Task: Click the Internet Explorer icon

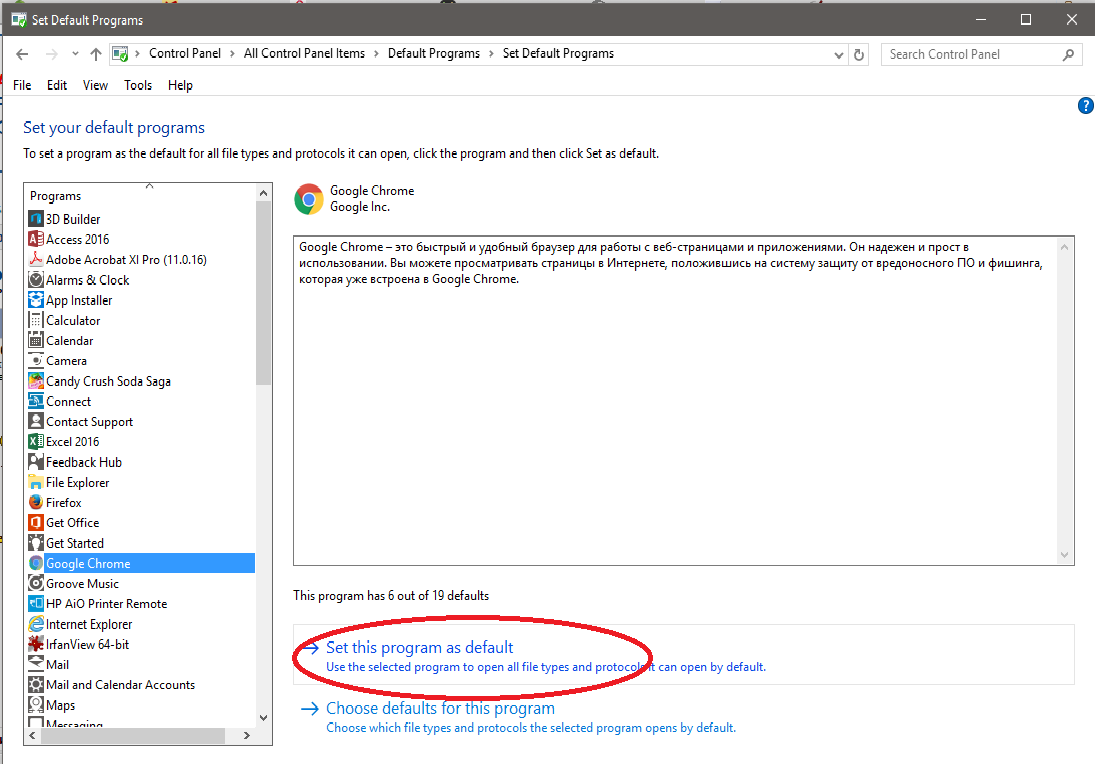Action: coord(36,624)
